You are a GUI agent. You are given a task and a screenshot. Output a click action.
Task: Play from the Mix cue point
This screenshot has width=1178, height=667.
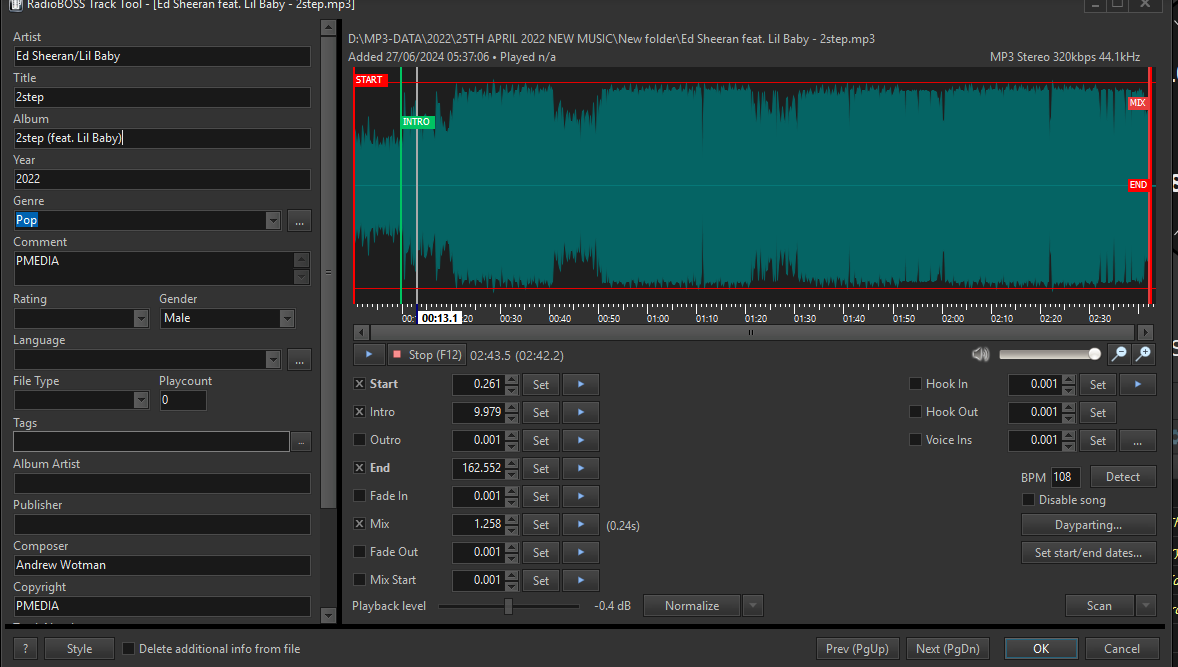pyautogui.click(x=580, y=524)
